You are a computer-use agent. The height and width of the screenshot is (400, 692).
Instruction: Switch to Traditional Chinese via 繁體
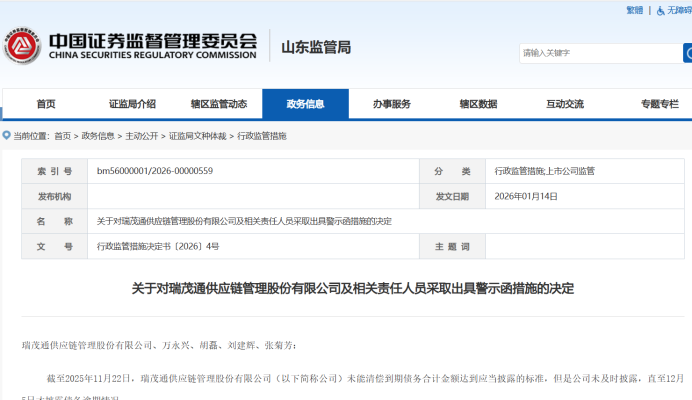click(x=635, y=10)
